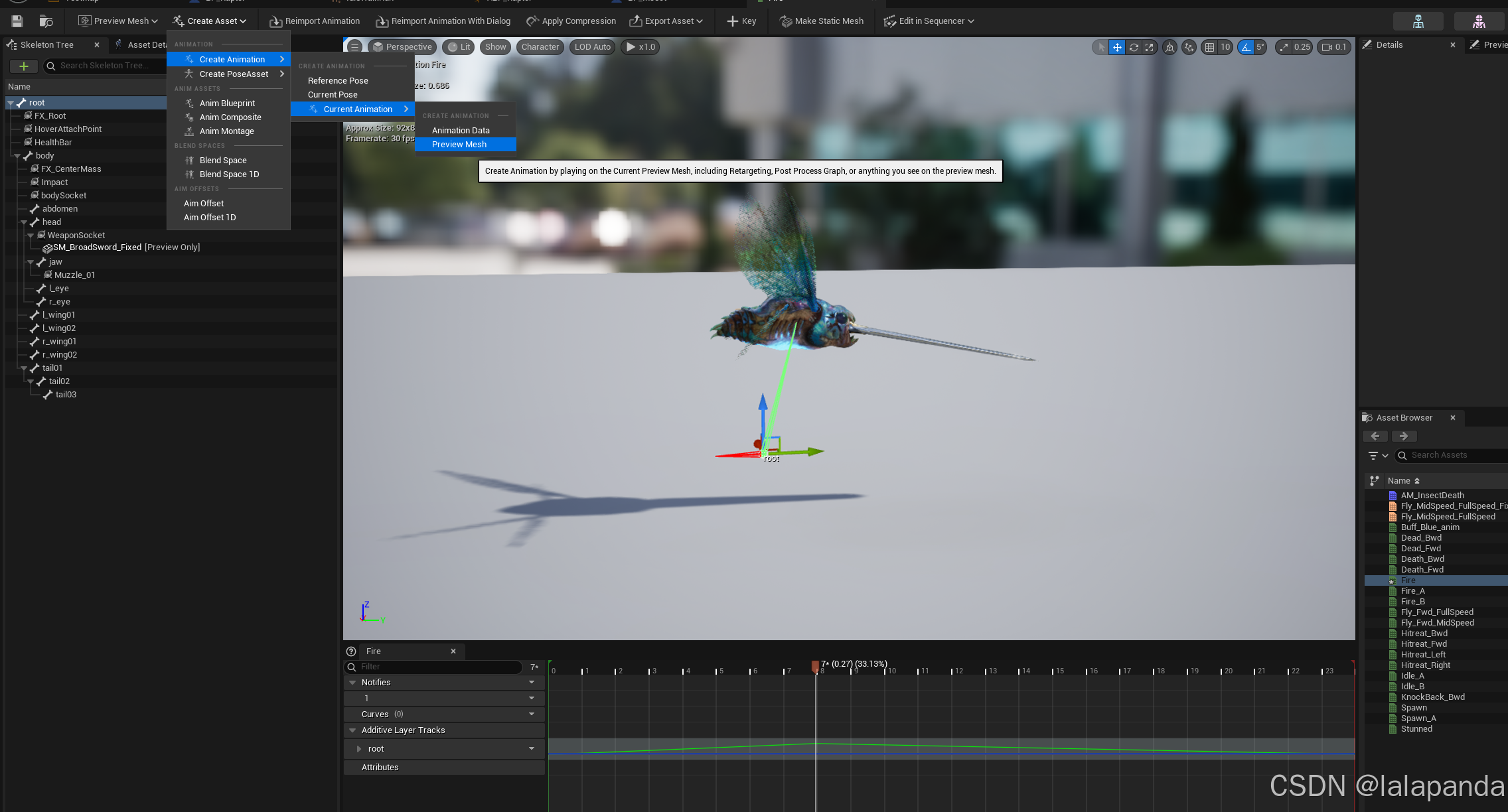This screenshot has height=812, width=1508.
Task: Collapse the Notifies track section
Action: 352,683
